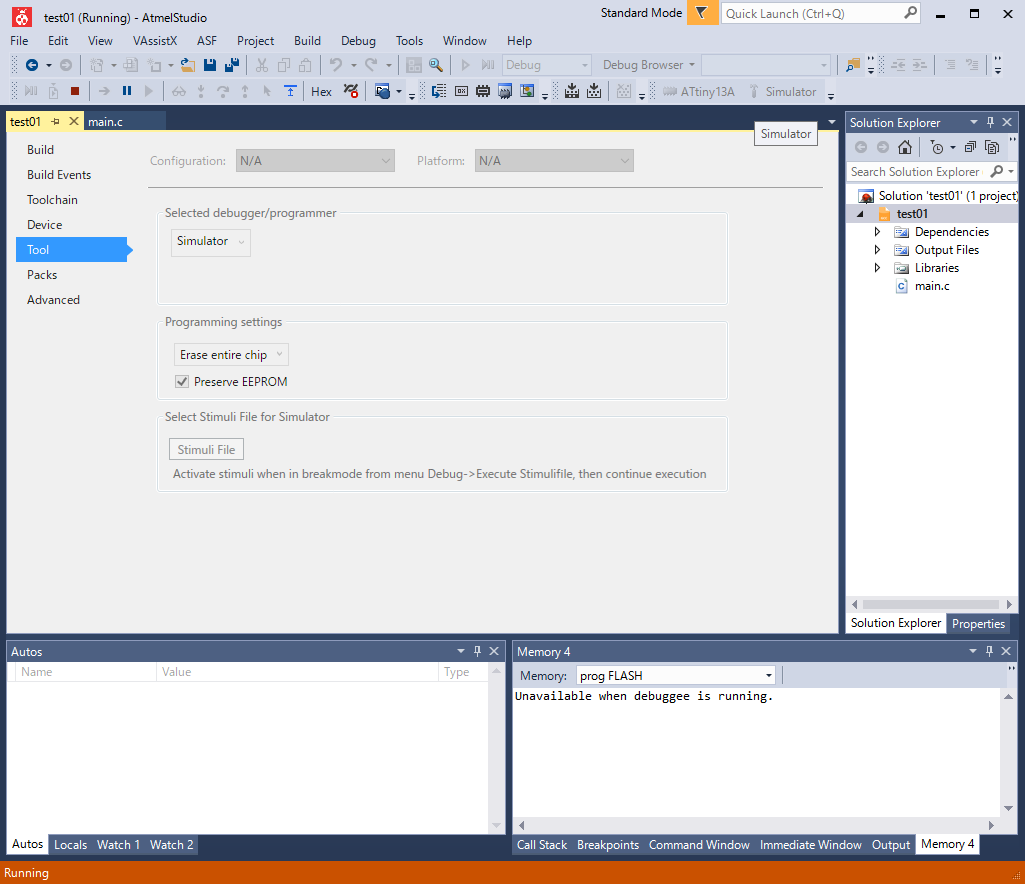The height and width of the screenshot is (884, 1025).
Task: Switch to the Breakpoints tab
Action: (x=608, y=844)
